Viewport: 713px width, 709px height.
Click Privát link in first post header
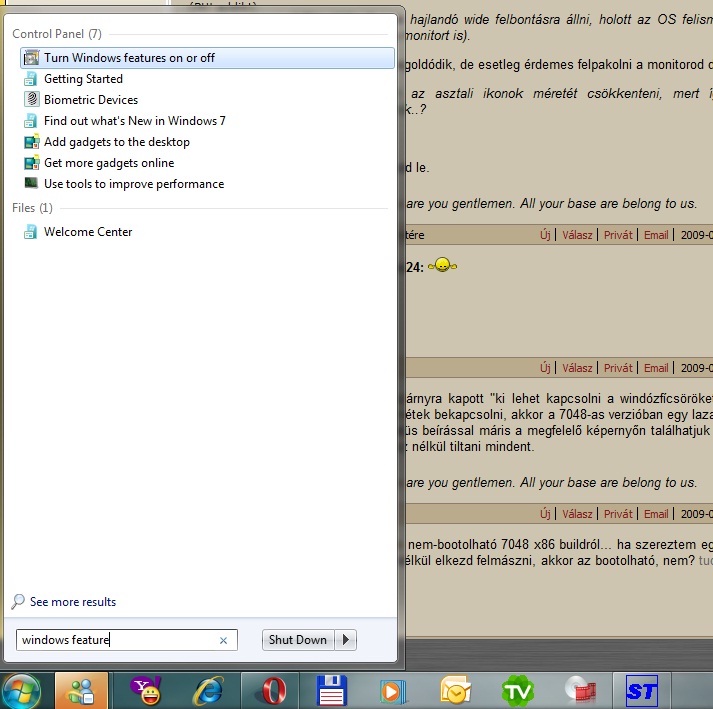click(x=618, y=235)
